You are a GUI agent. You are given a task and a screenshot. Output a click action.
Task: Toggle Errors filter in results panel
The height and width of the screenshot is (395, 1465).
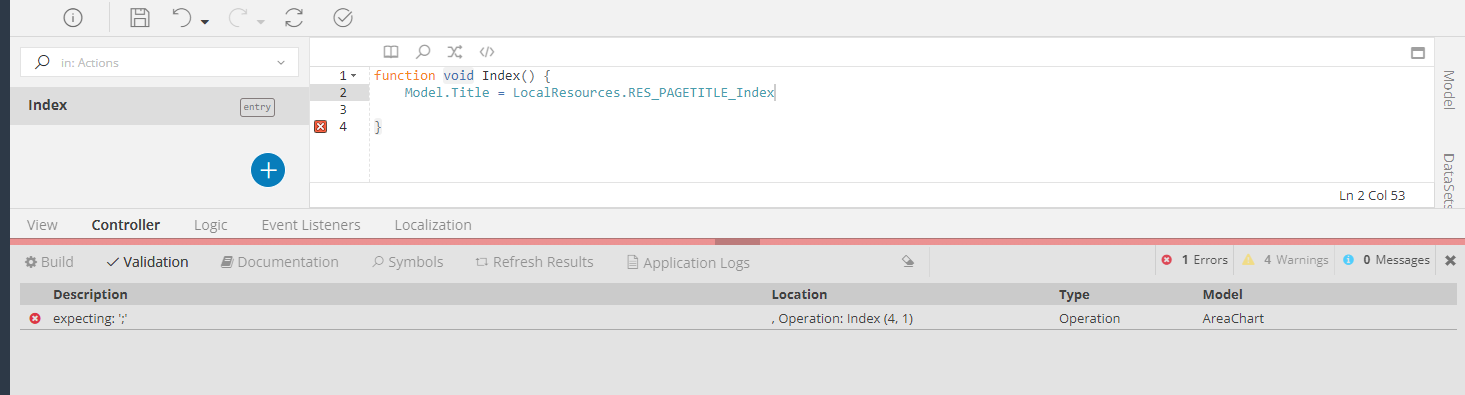[x=1194, y=260]
